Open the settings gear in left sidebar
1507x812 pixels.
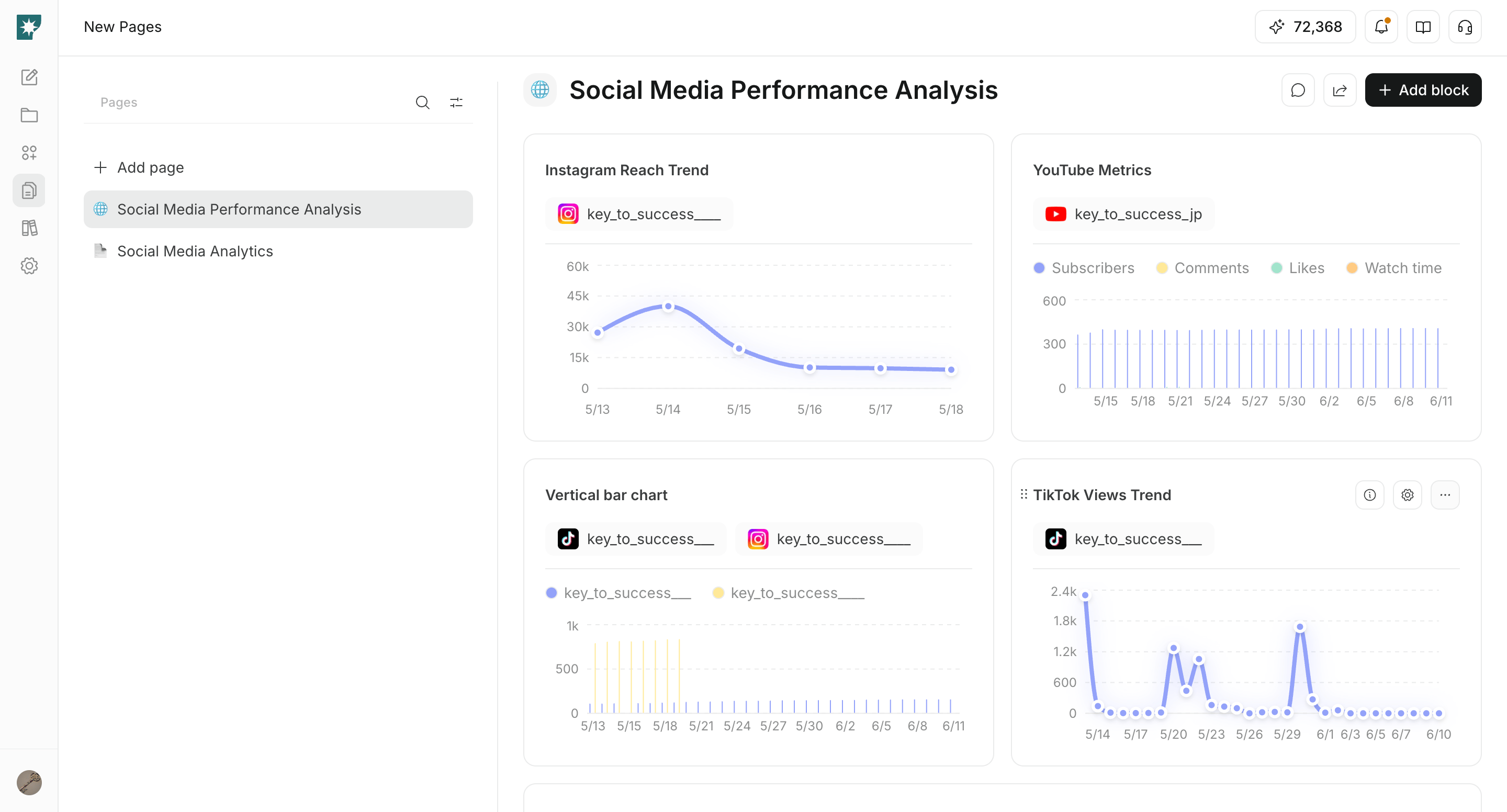[x=29, y=266]
